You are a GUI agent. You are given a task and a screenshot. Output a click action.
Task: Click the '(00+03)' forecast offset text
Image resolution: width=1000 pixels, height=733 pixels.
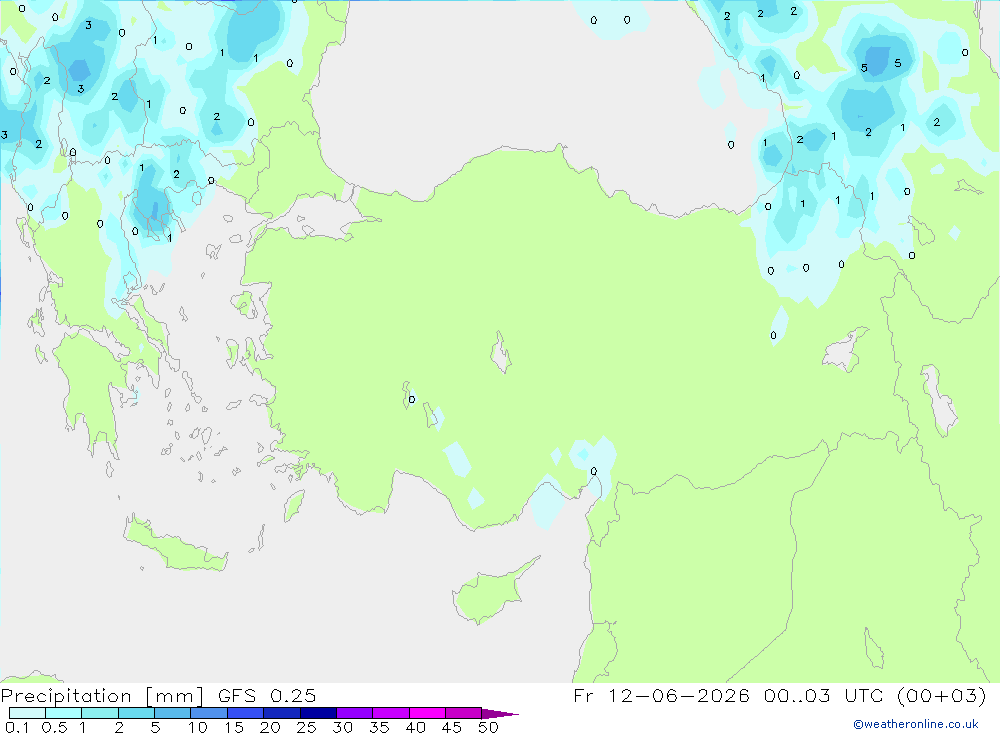[x=942, y=695]
